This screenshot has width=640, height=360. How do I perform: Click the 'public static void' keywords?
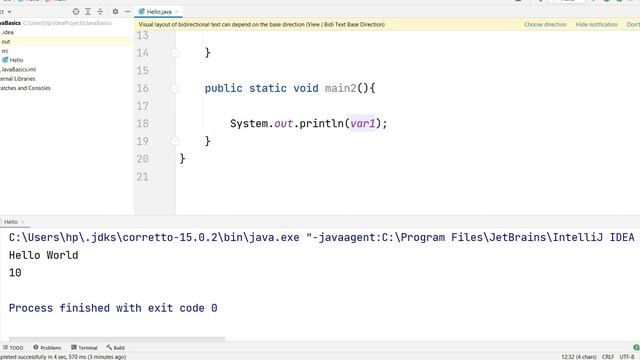(261, 88)
